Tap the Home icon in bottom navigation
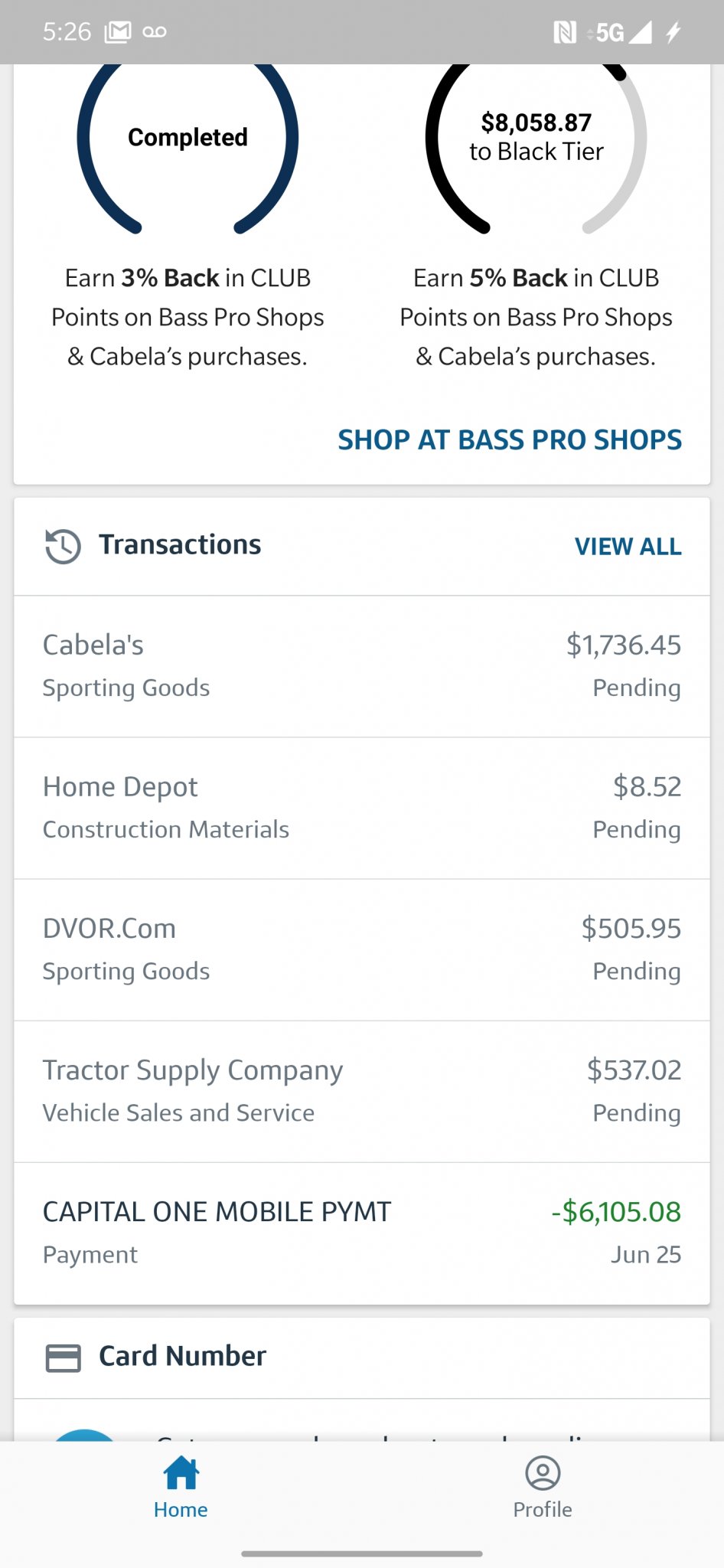 181,1473
